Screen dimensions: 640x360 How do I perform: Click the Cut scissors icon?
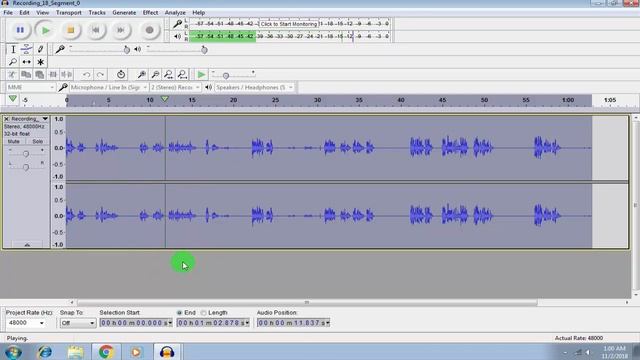coord(12,75)
